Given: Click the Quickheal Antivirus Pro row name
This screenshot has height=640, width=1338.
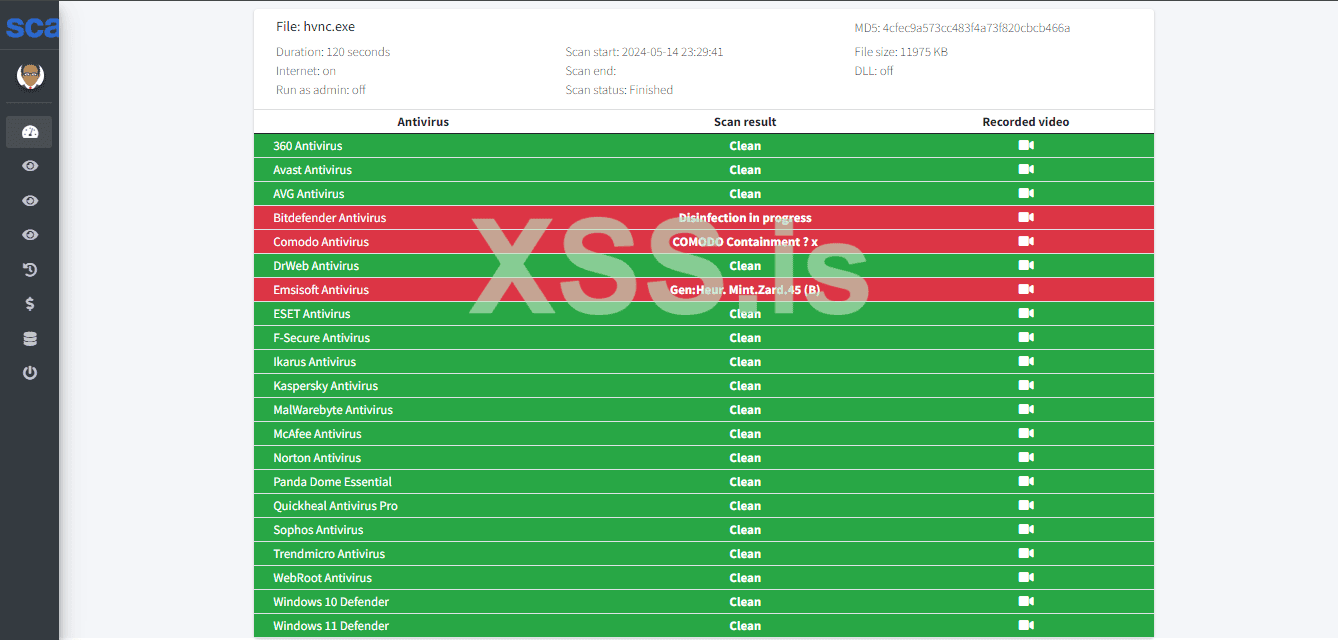Looking at the screenshot, I should (x=335, y=506).
